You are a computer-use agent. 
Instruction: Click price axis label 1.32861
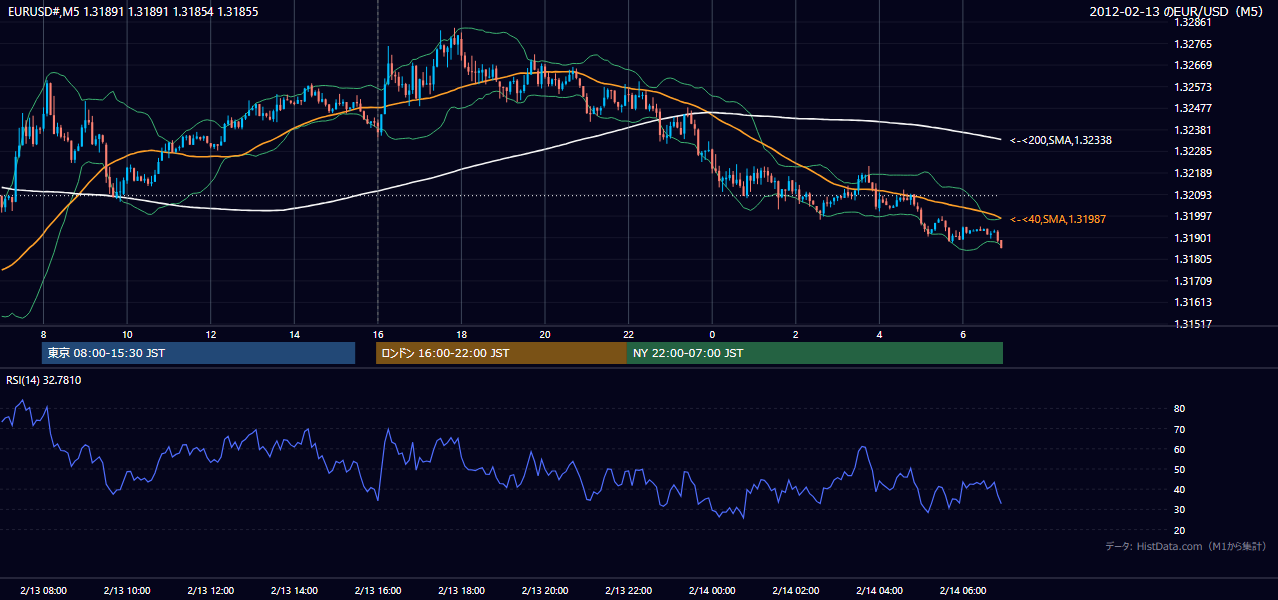pyautogui.click(x=1194, y=22)
